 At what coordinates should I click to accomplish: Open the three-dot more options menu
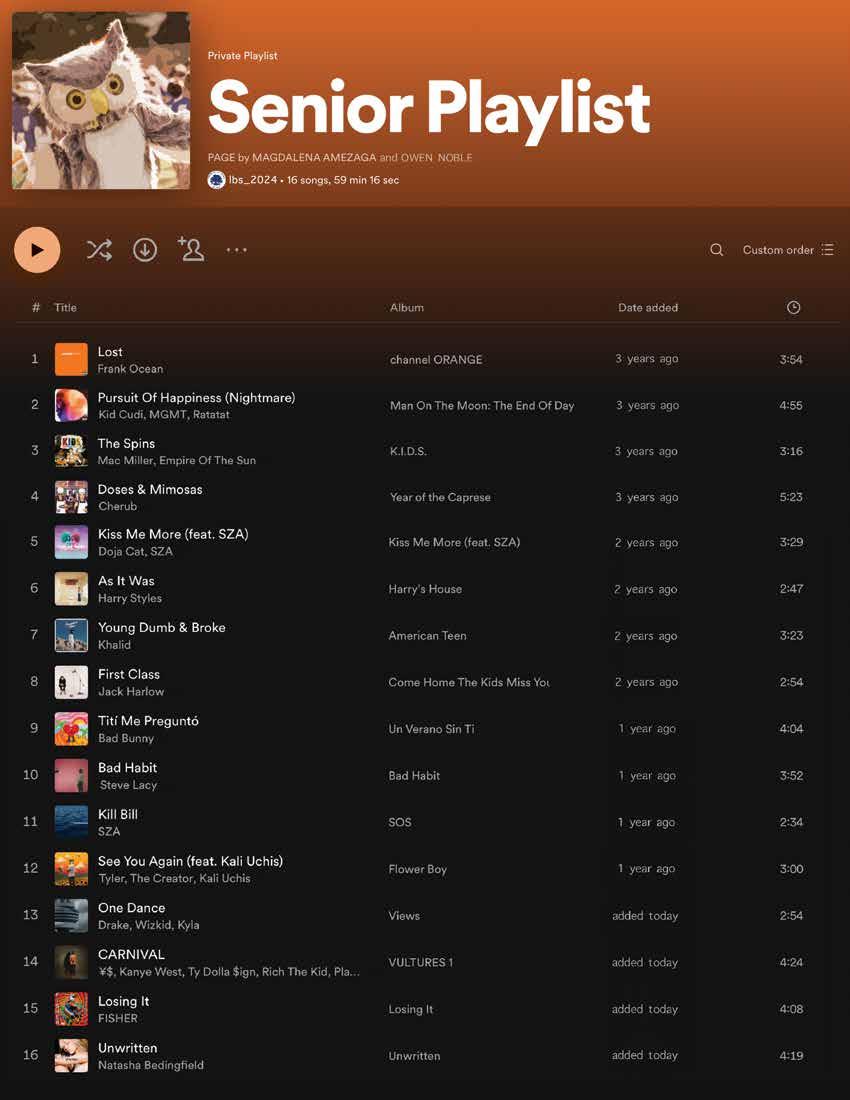coord(236,250)
